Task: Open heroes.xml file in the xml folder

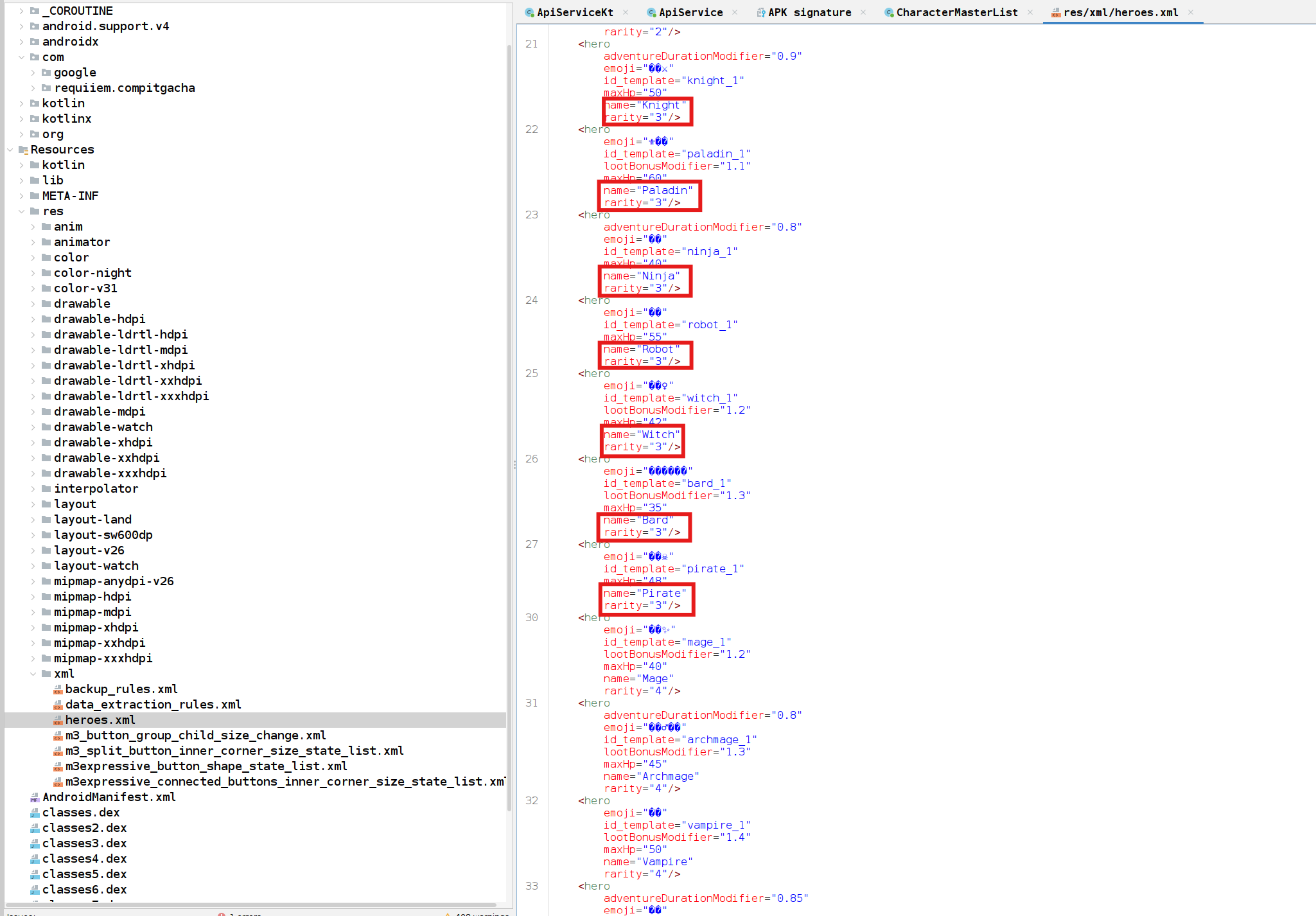Action: [100, 719]
